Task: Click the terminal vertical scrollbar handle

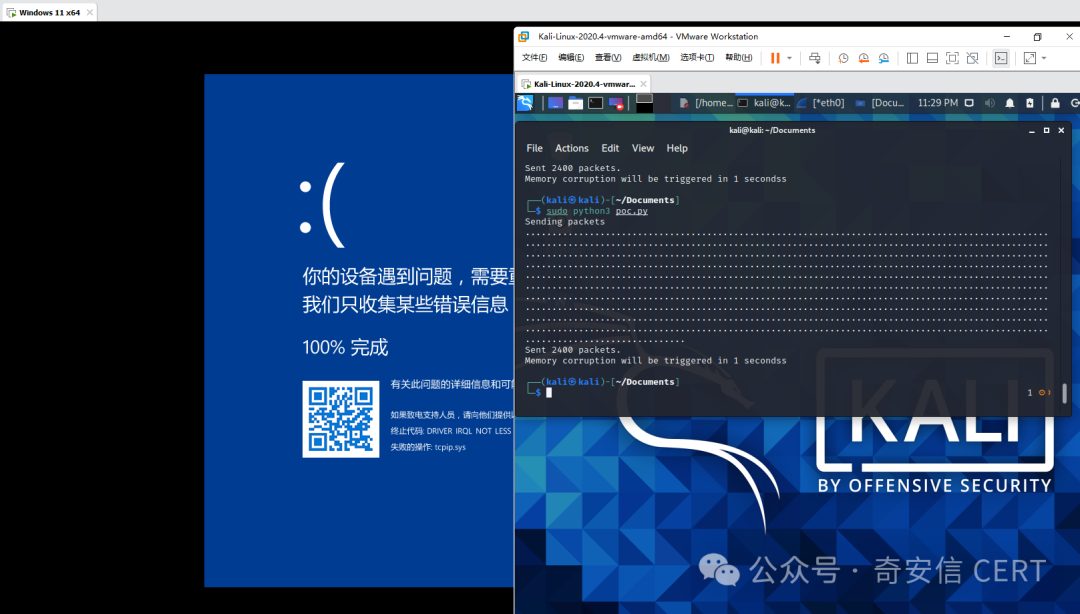Action: pos(1064,393)
